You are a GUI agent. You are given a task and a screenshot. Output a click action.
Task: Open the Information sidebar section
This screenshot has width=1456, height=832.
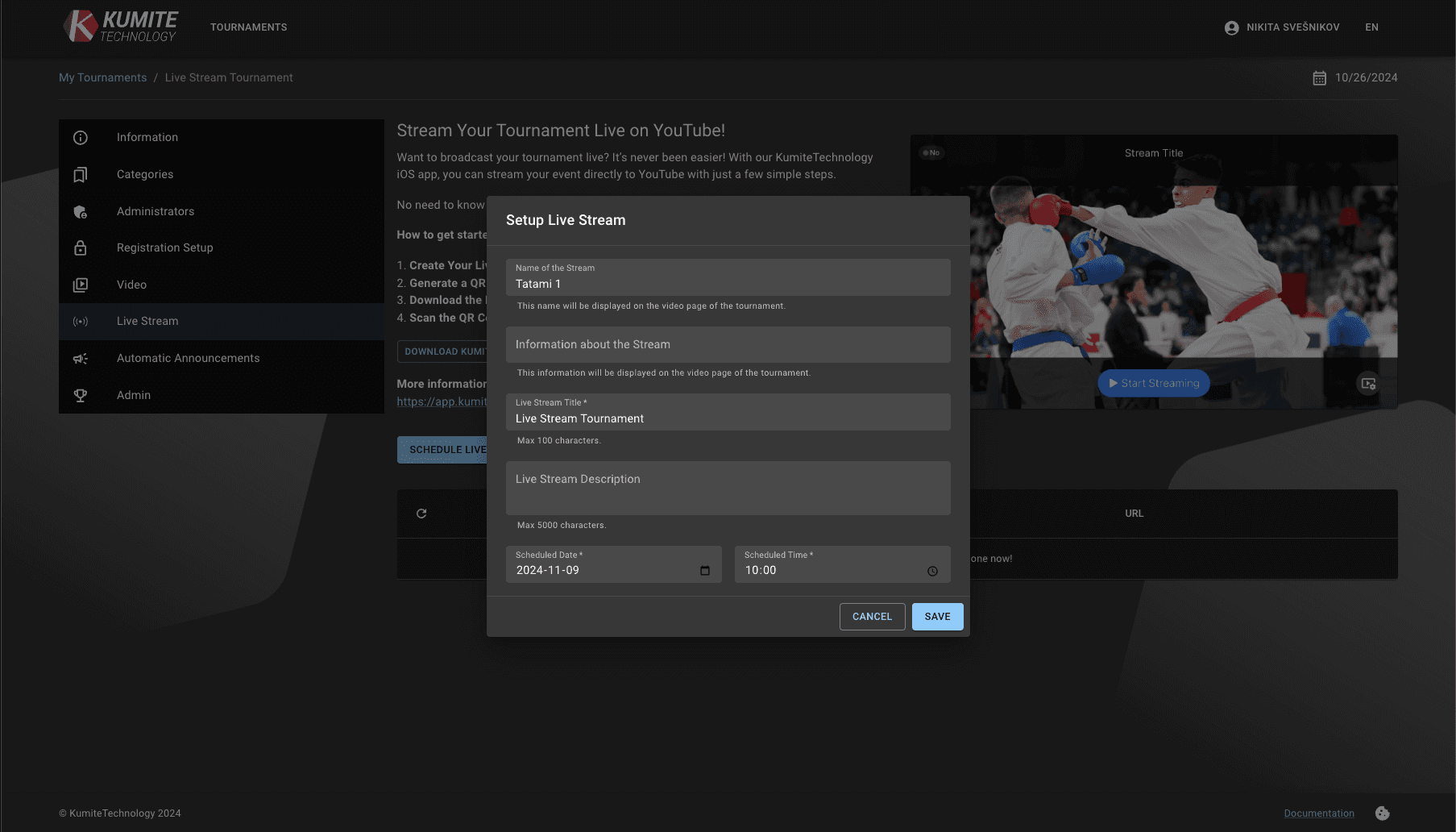point(147,138)
